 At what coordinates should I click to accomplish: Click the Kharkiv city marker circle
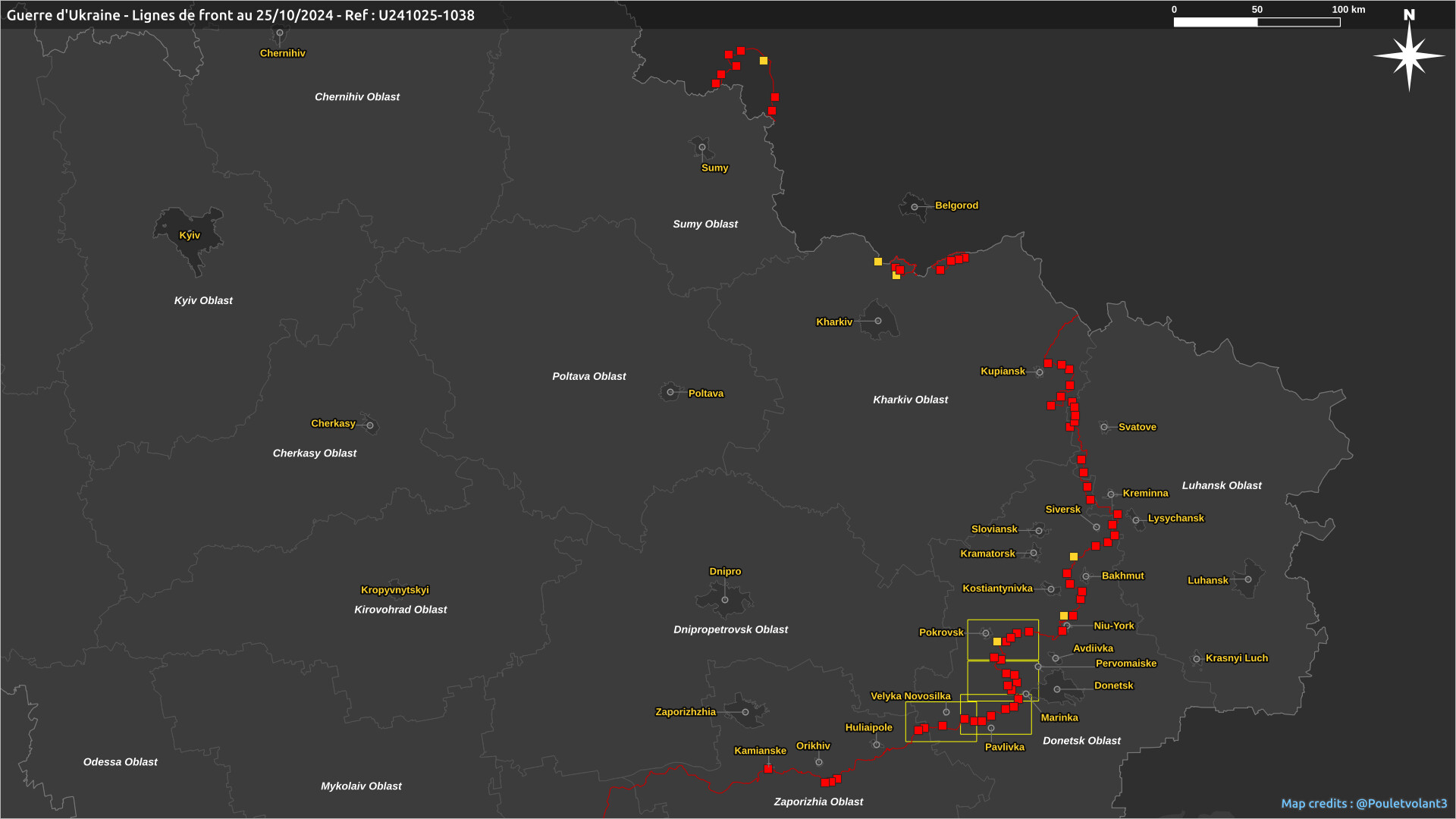pos(878,321)
